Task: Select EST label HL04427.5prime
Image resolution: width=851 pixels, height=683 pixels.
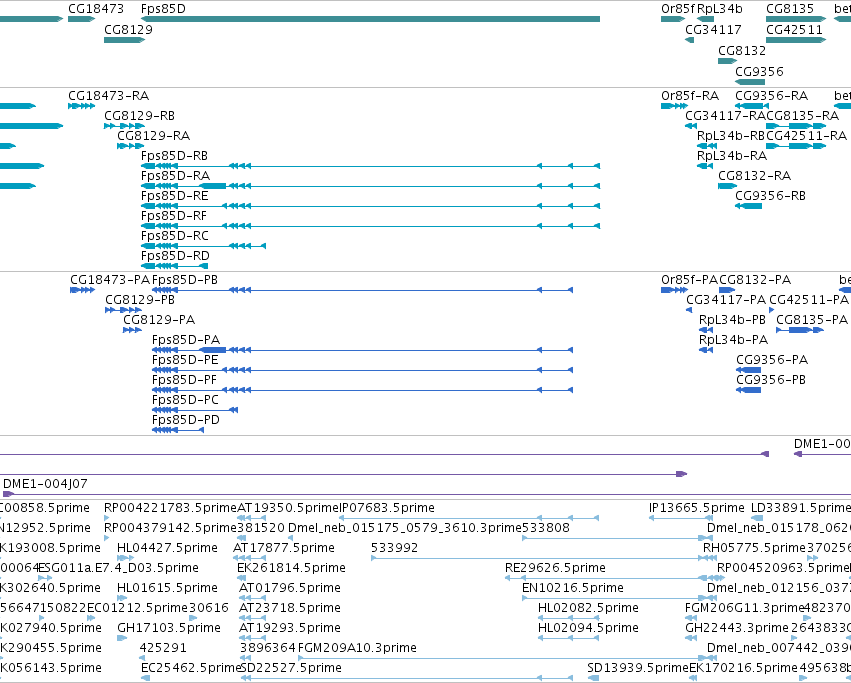Action: 167,548
